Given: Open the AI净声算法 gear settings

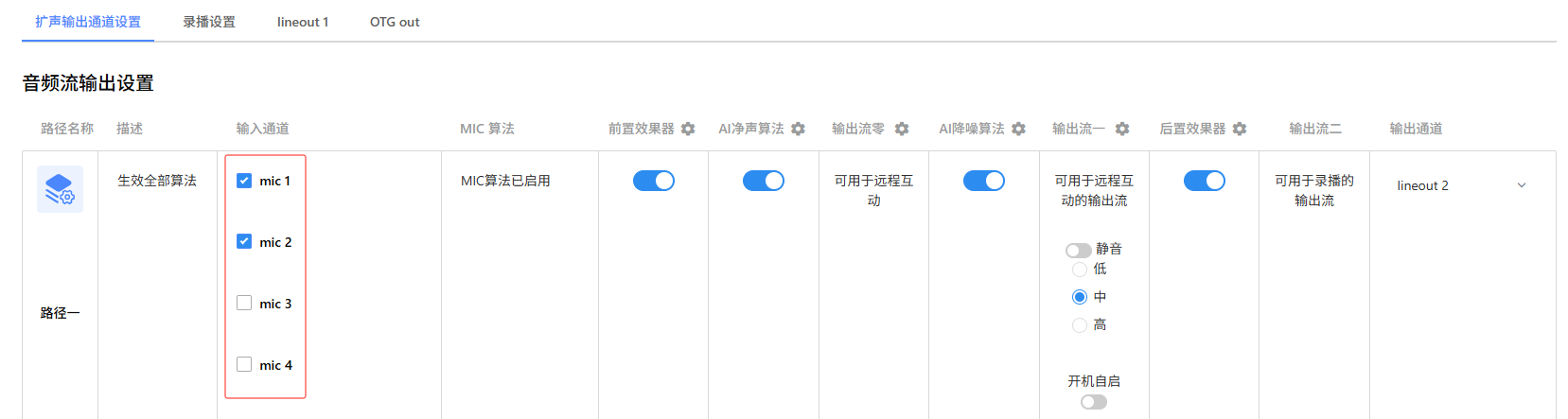Looking at the screenshot, I should 798,129.
